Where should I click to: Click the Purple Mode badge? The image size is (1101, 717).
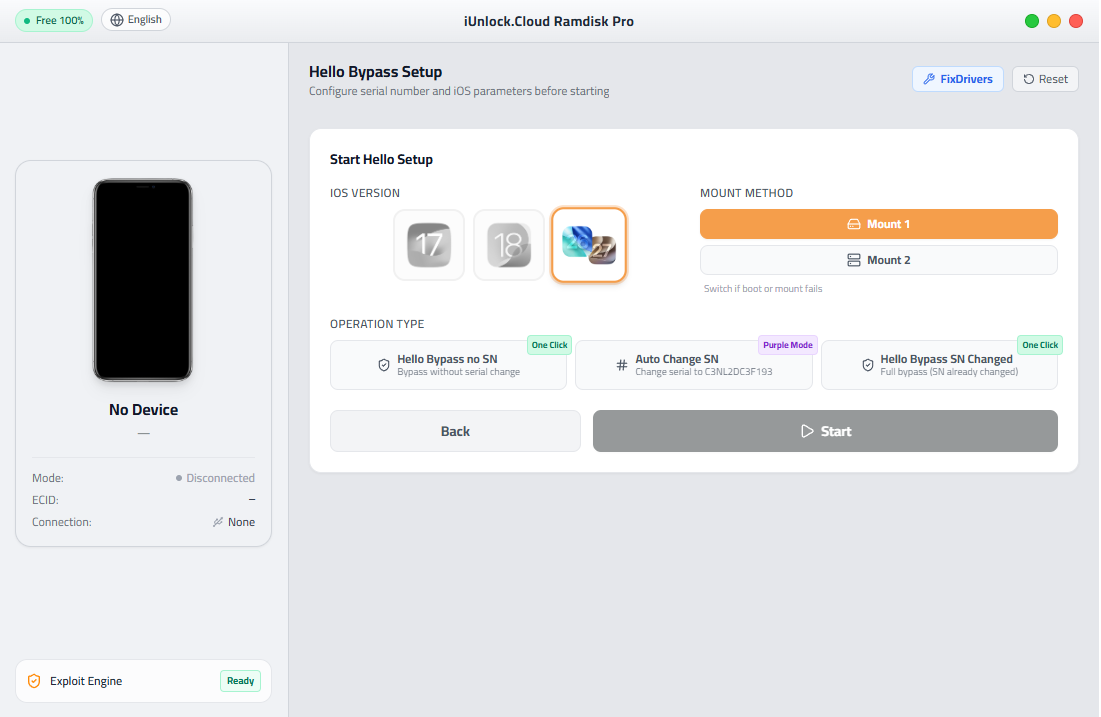pos(788,345)
